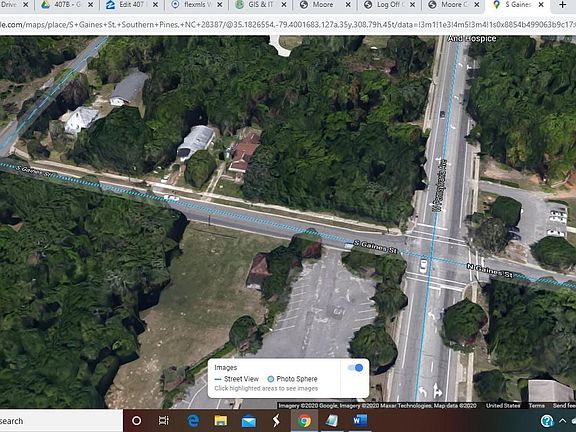
Task: Click the 'Send feedback' footer link
Action: 564,406
